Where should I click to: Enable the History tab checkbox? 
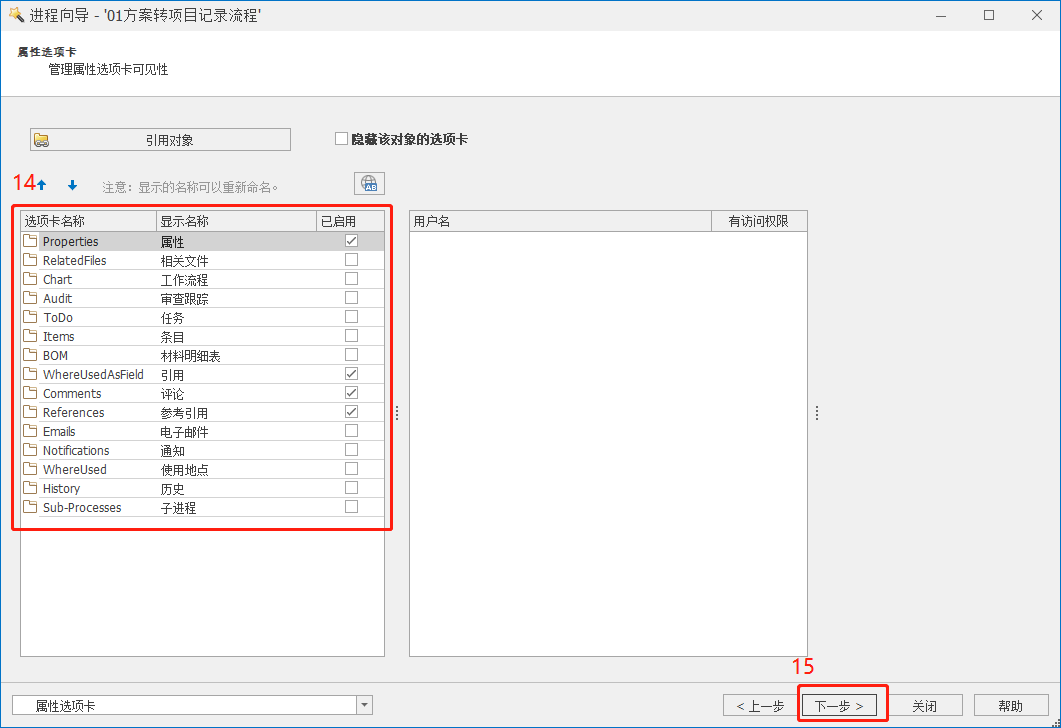click(x=351, y=489)
